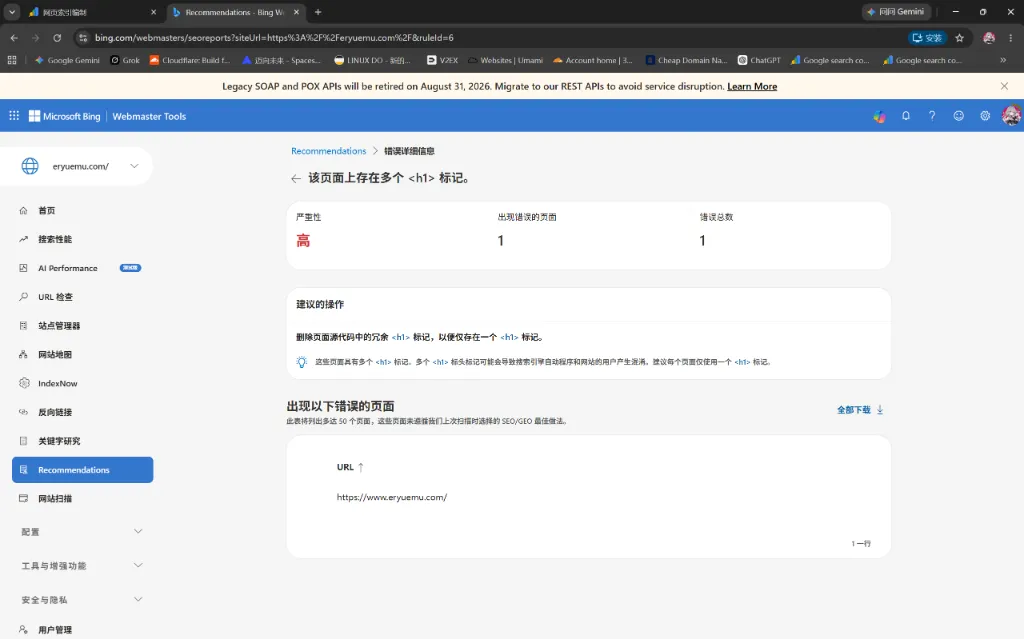This screenshot has height=639, width=1024.
Task: Click 全部下载 to download all
Action: pyautogui.click(x=854, y=410)
